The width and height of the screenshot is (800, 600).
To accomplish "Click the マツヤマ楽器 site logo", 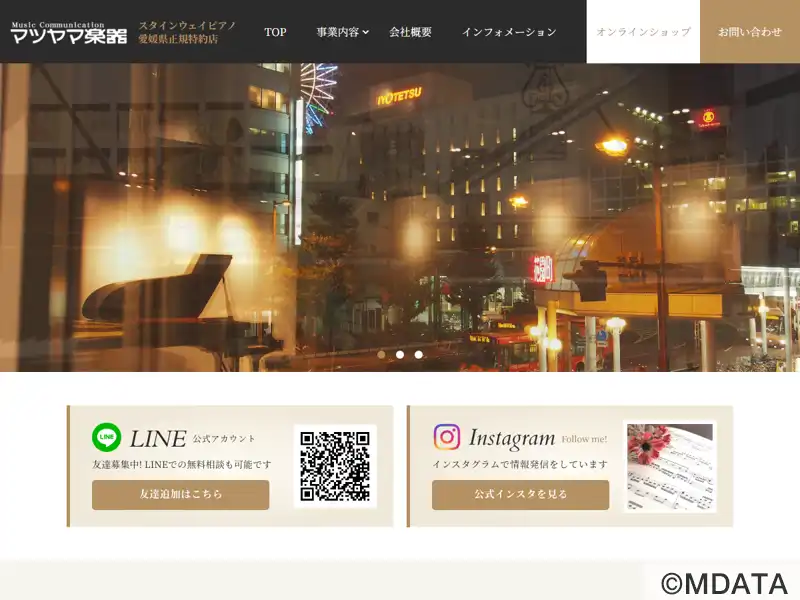I will (69, 32).
